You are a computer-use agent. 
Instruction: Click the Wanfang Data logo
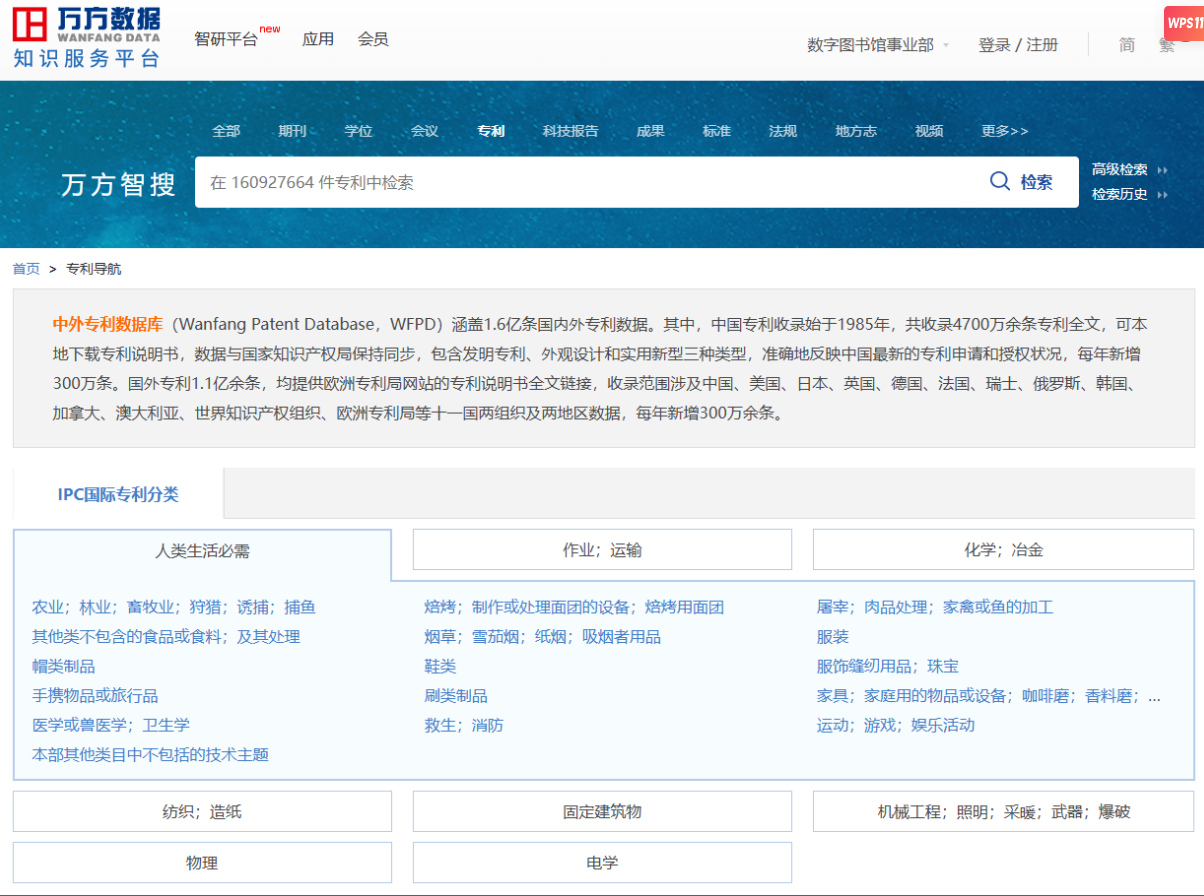86,36
